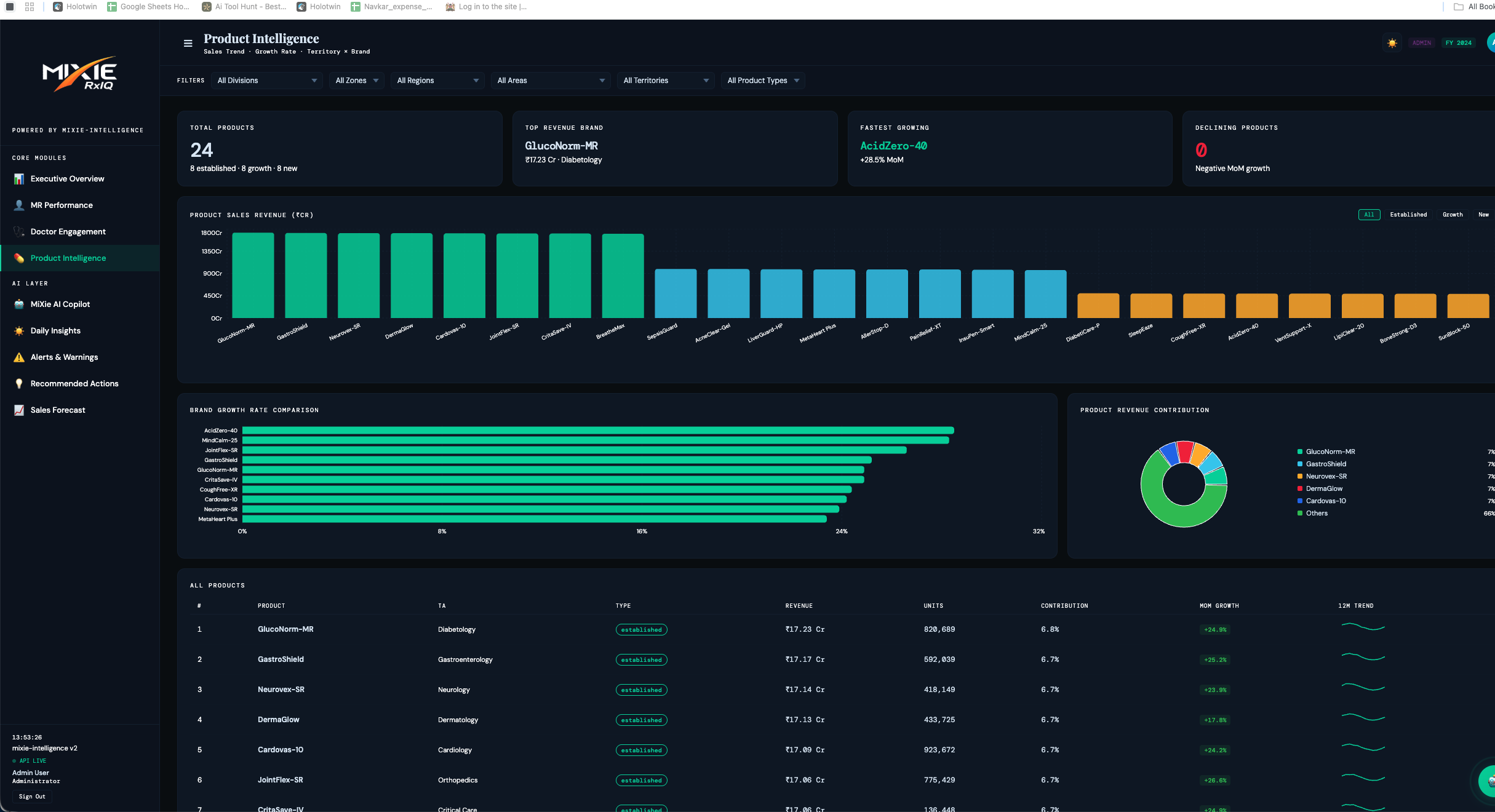Open the Sales Forecast module
Screen dimensions: 1495x812
click(58, 410)
